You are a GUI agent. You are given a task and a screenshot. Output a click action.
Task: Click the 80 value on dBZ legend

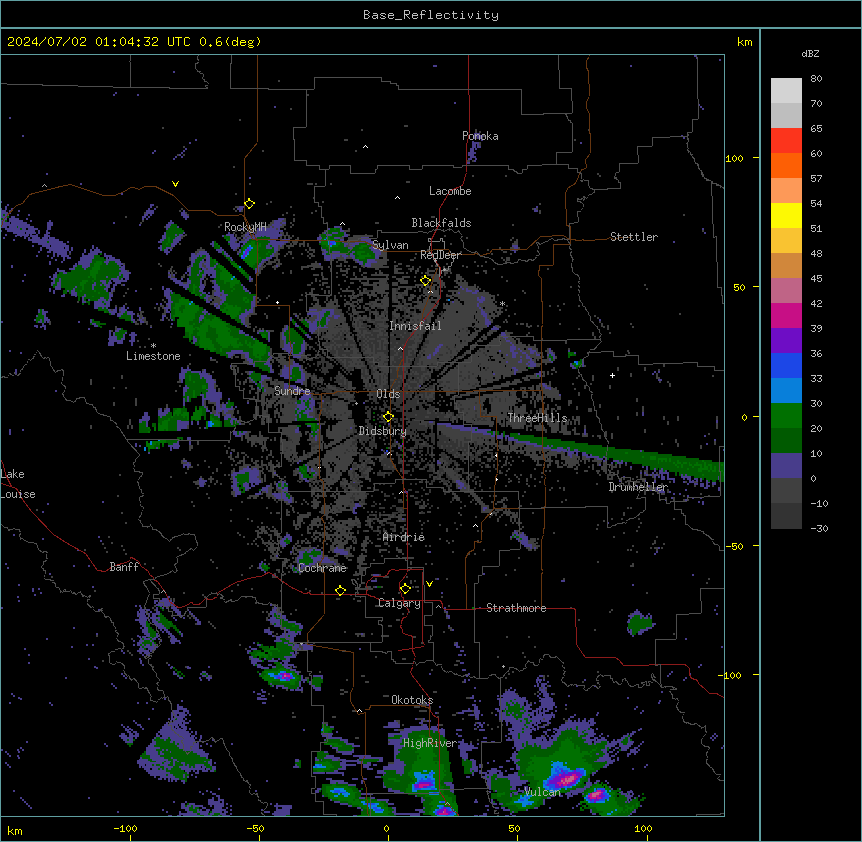tap(816, 79)
